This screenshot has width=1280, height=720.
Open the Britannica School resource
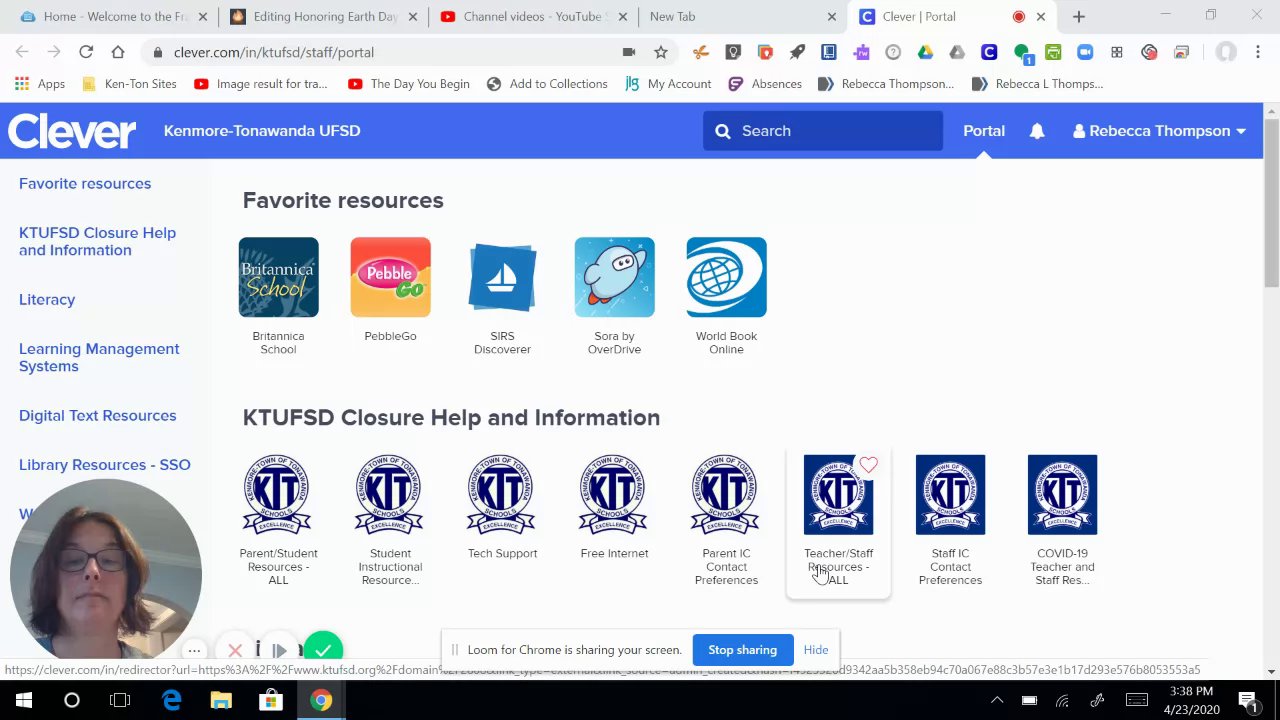pyautogui.click(x=278, y=277)
